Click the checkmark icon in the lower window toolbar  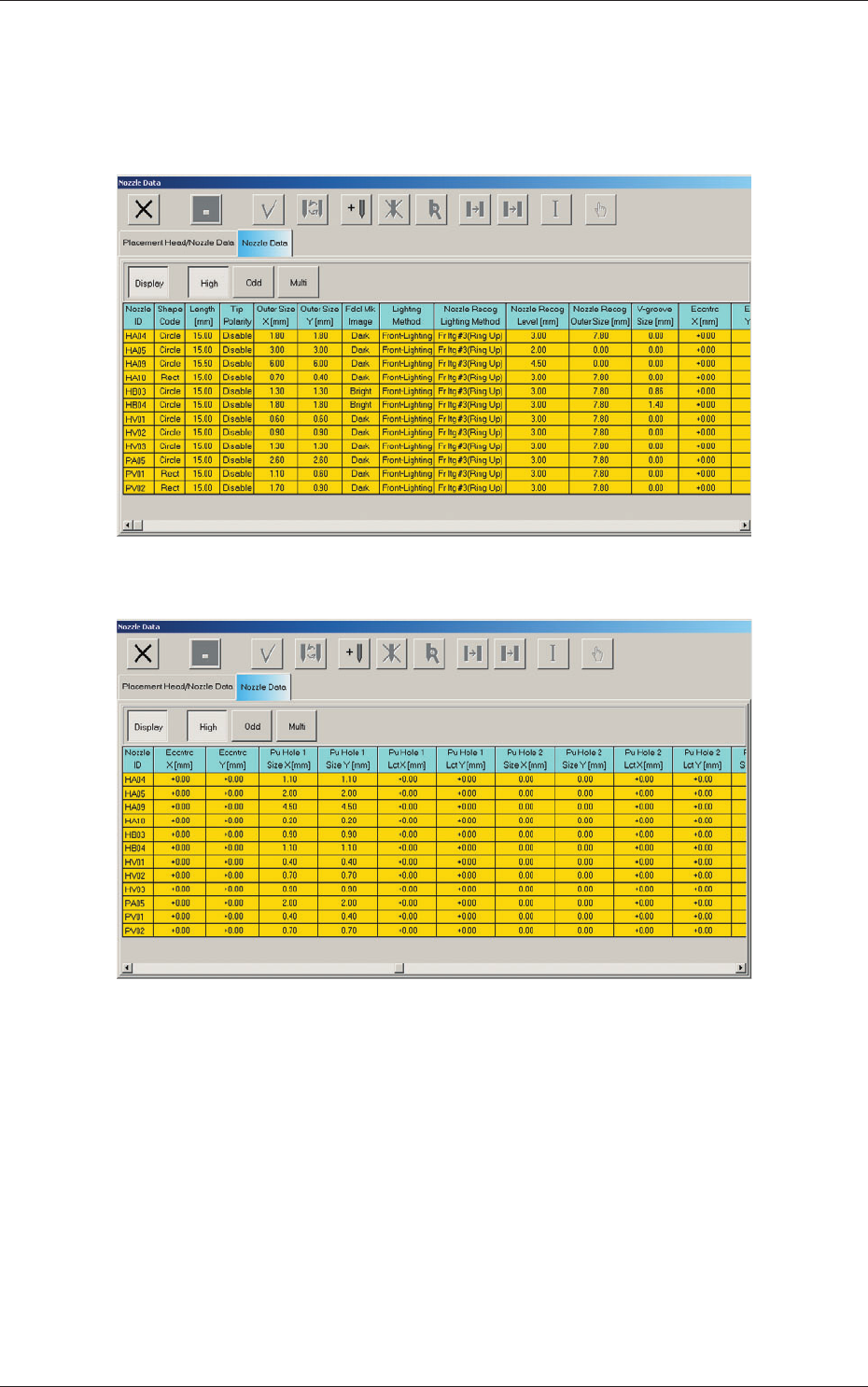tap(266, 653)
